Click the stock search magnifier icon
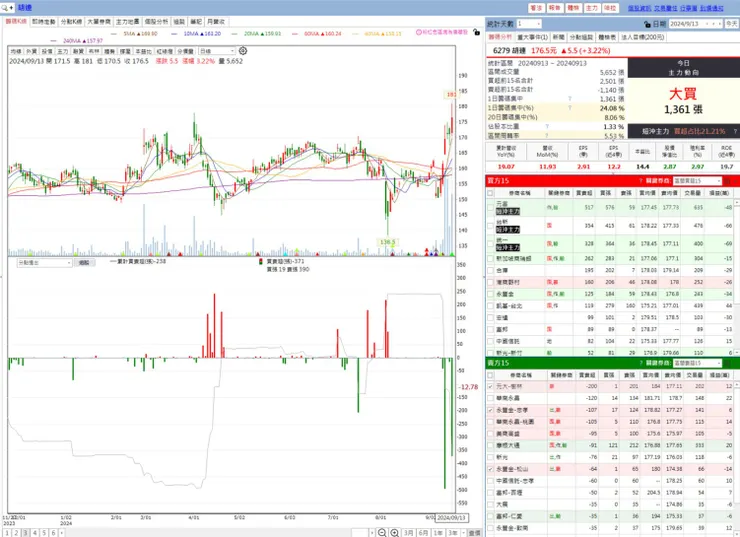This screenshot has height=537, width=740. (5, 8)
